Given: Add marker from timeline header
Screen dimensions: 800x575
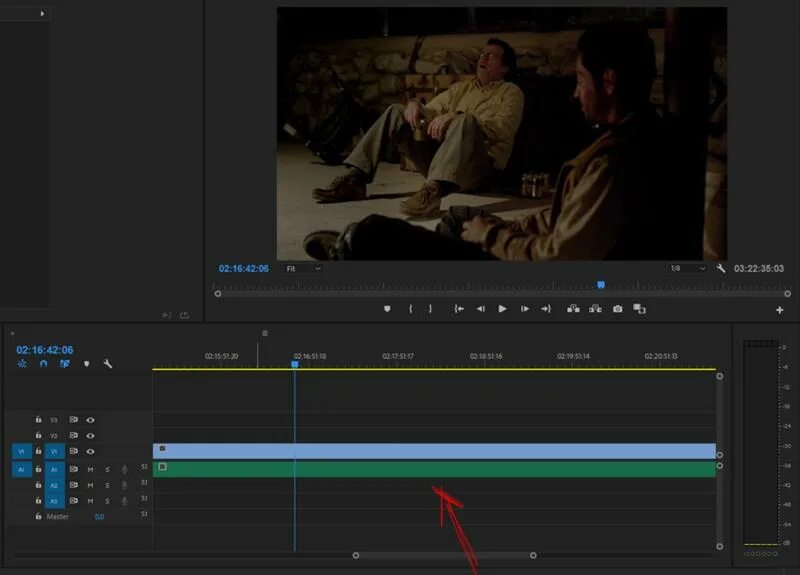Looking at the screenshot, I should pos(87,364).
